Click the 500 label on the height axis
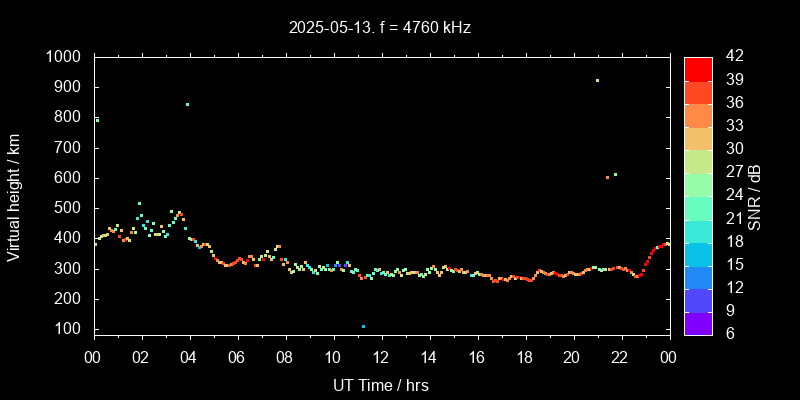The image size is (800, 400). click(x=69, y=208)
